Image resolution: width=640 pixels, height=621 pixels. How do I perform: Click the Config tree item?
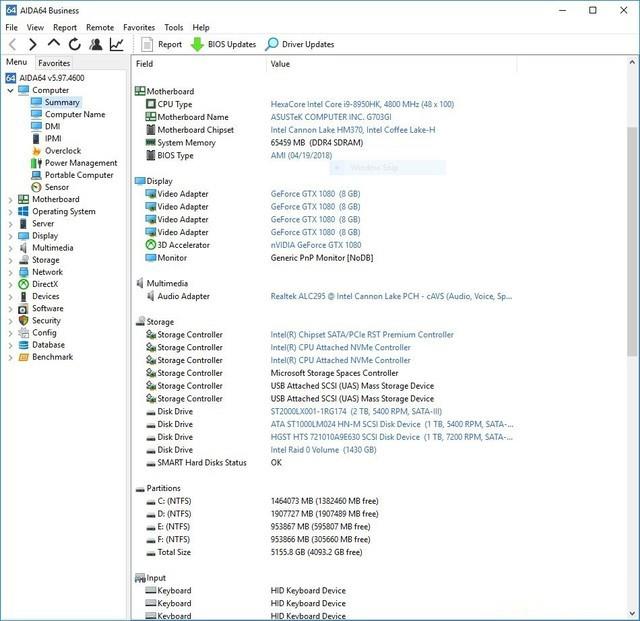(44, 333)
